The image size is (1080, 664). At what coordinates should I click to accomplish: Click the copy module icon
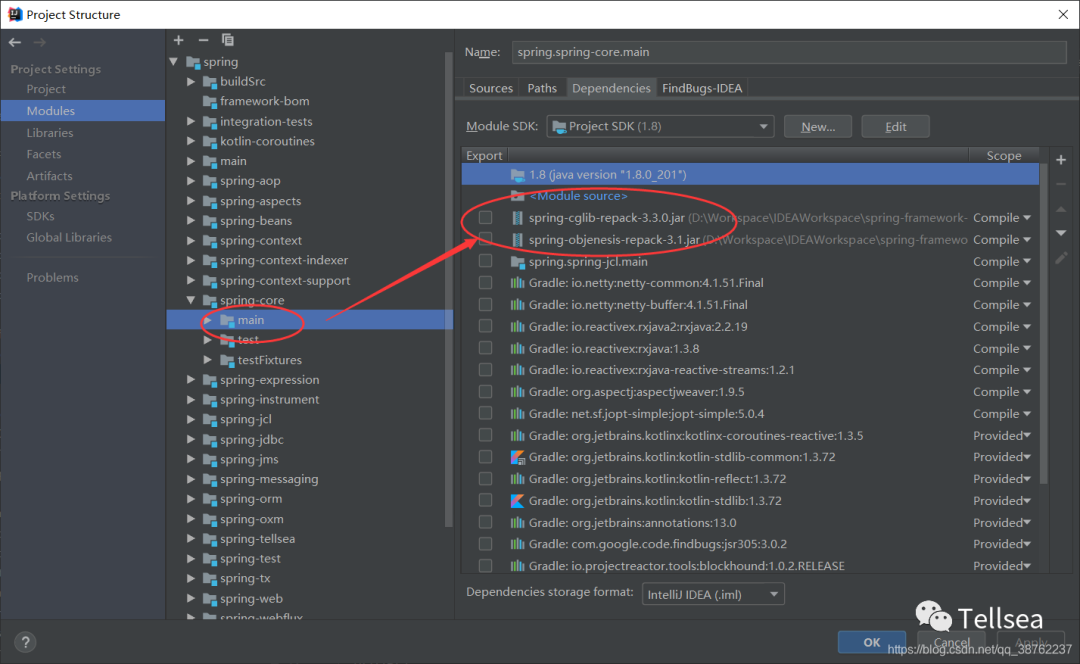click(227, 40)
